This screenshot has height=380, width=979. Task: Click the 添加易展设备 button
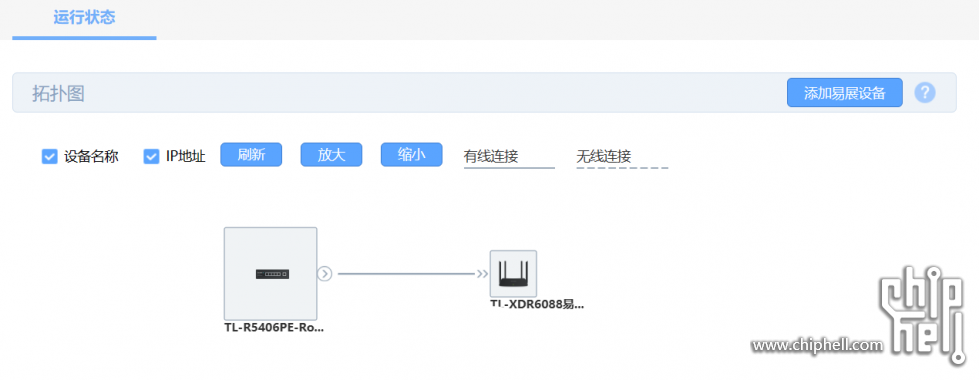tap(844, 93)
